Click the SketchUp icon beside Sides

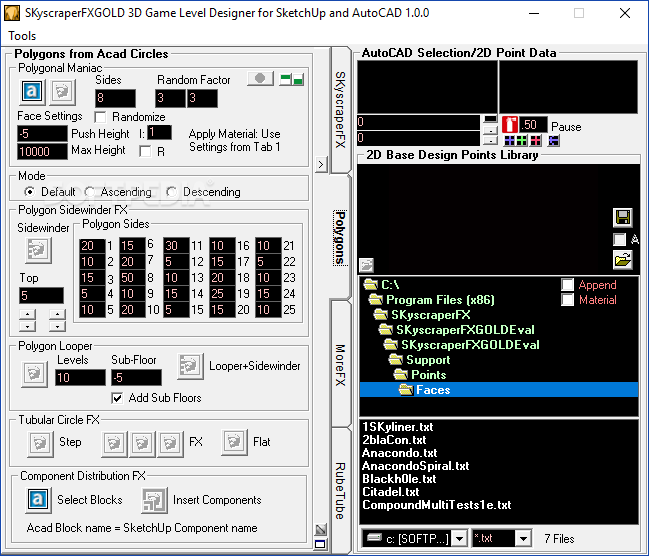[62, 91]
